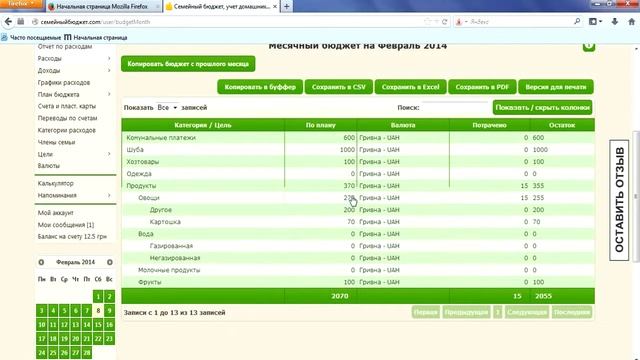
Task: Open the Калькулятор link
Action: click(x=56, y=183)
